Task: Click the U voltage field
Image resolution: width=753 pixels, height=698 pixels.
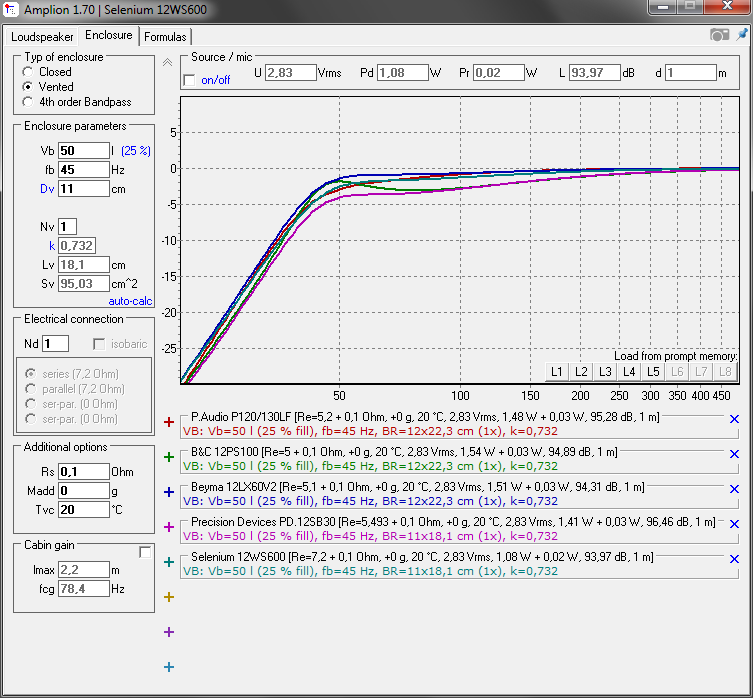Action: (x=291, y=73)
